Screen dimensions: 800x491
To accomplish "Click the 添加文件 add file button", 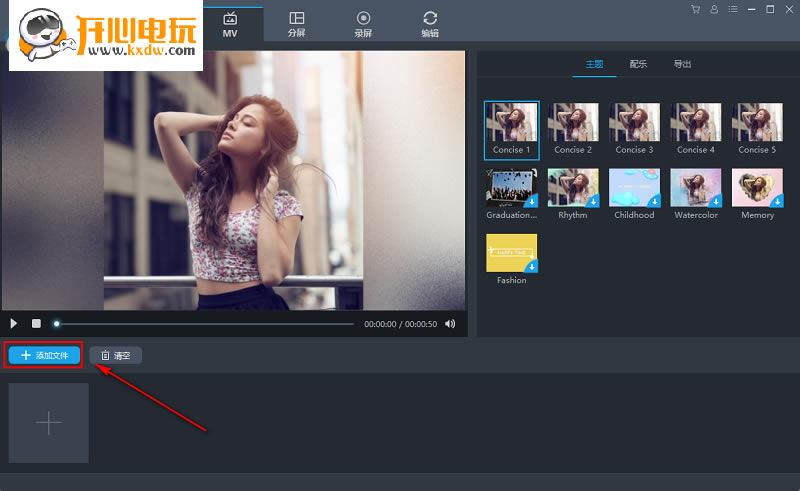I will pos(44,355).
